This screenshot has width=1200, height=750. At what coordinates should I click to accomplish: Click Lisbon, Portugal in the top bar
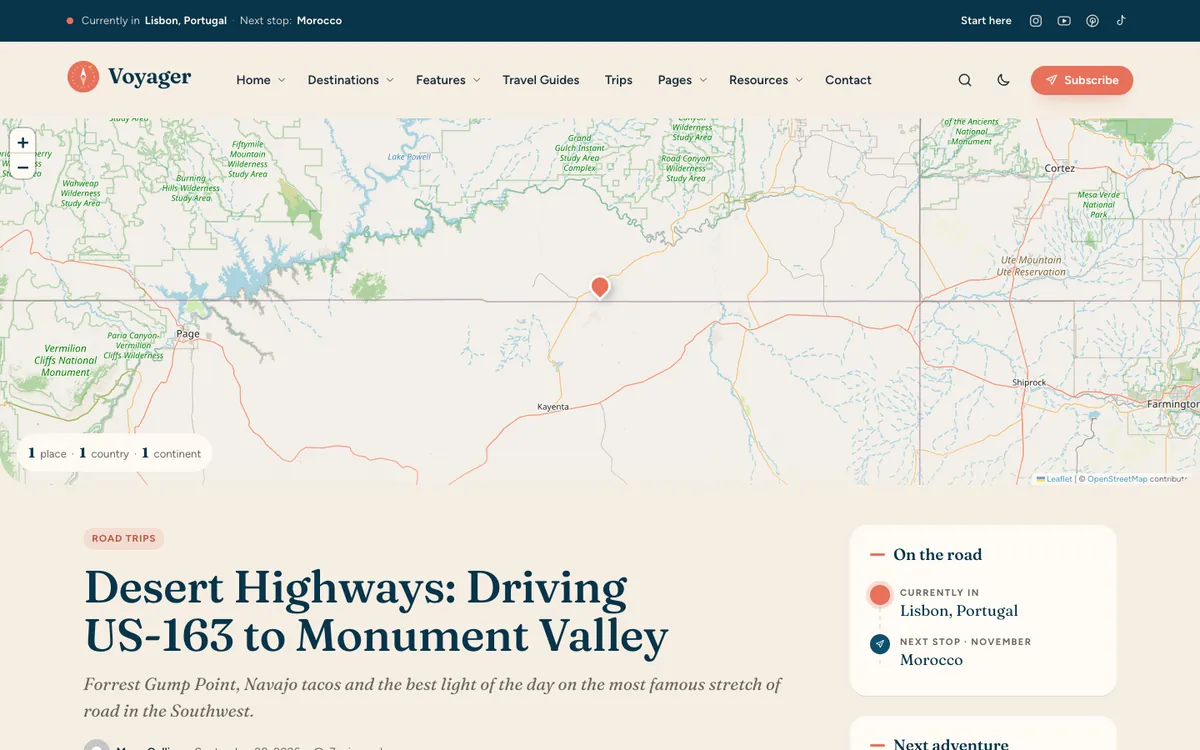[186, 21]
